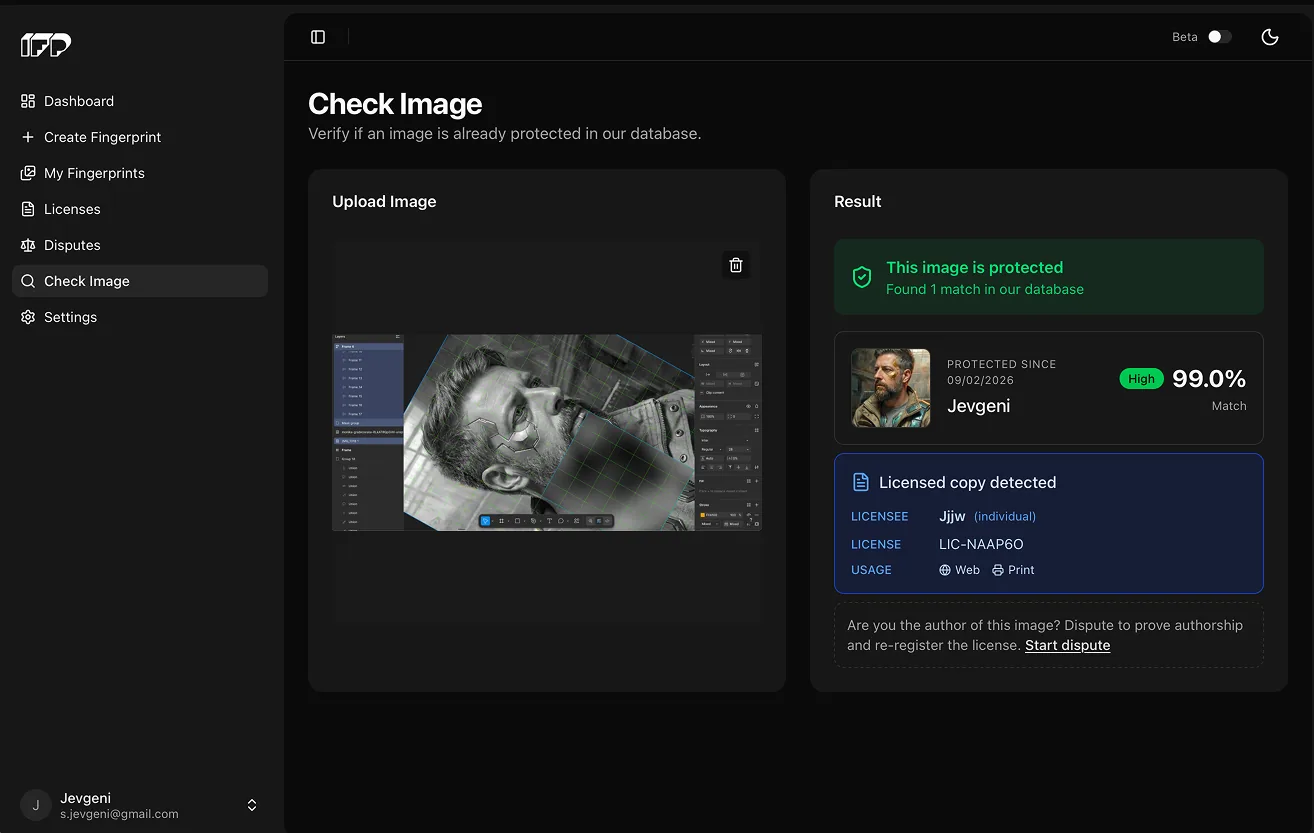Click the Result panel title

[x=858, y=201]
